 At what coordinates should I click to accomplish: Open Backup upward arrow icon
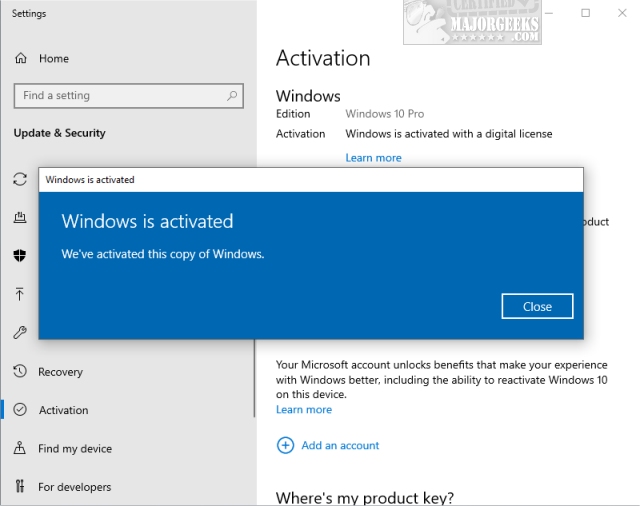(20, 294)
